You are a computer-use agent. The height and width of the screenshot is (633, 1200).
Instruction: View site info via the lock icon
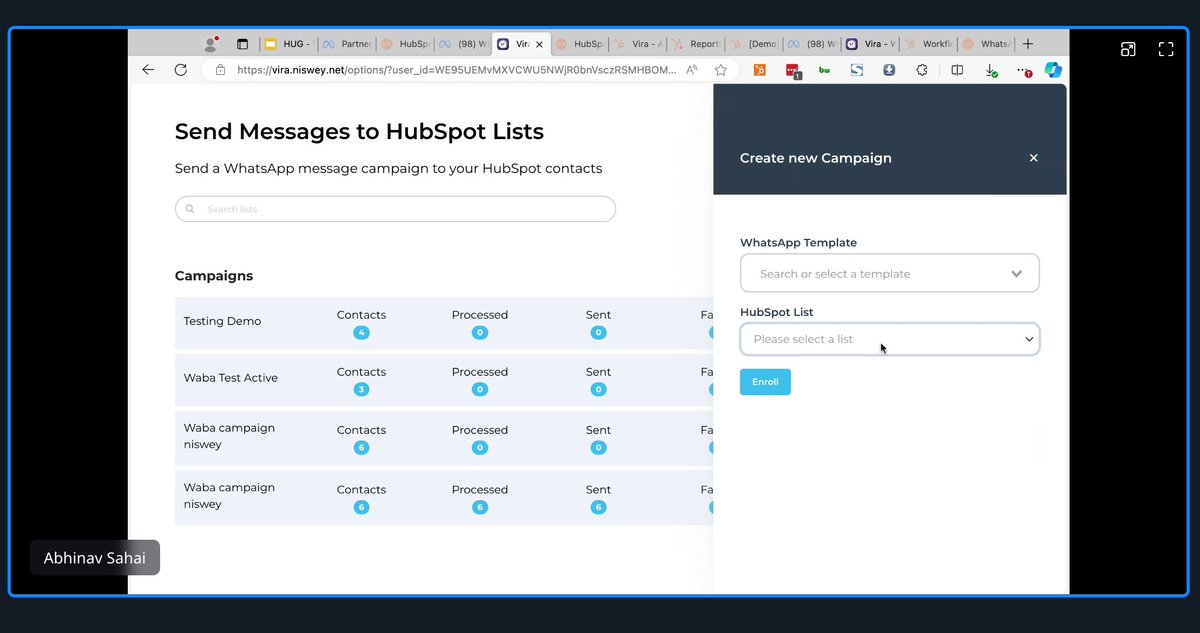point(220,70)
